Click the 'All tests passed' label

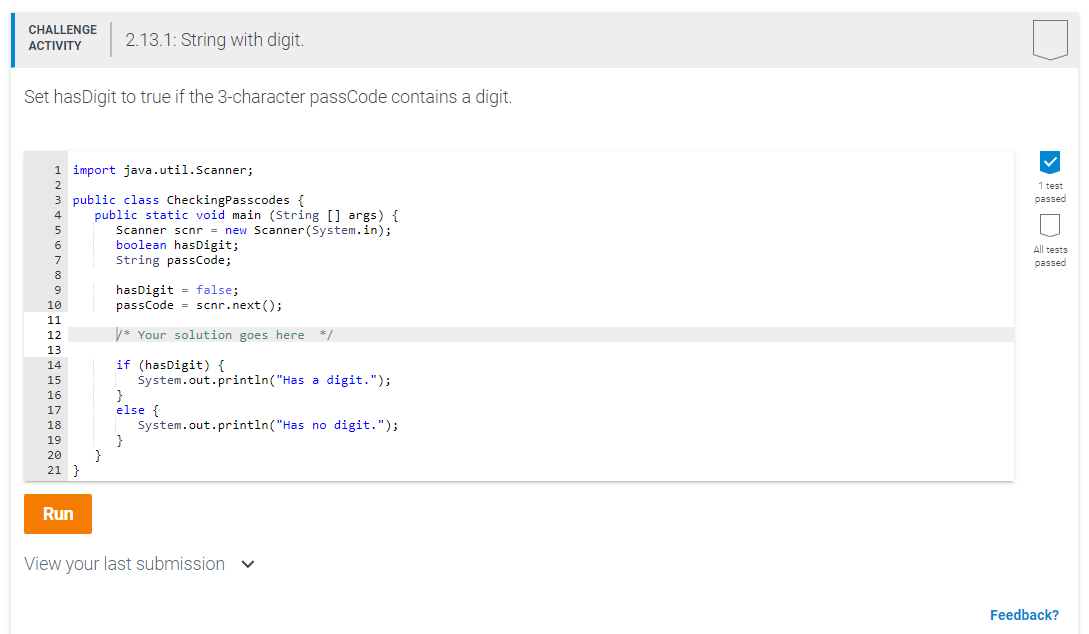click(1050, 256)
